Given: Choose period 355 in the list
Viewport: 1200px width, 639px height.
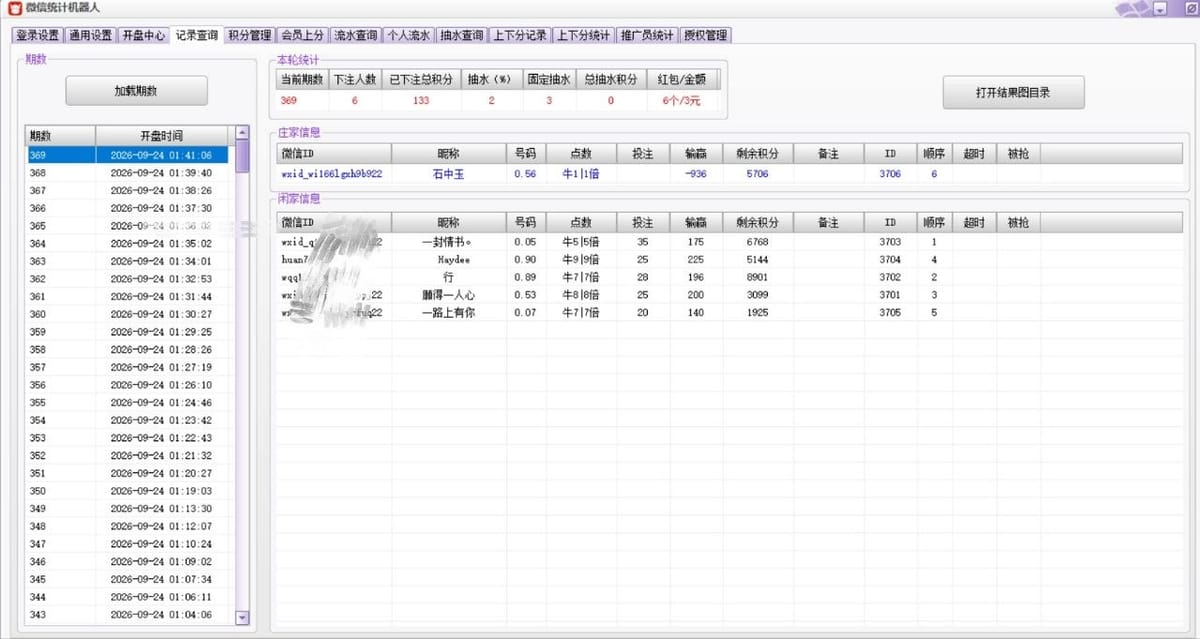Looking at the screenshot, I should pos(127,403).
